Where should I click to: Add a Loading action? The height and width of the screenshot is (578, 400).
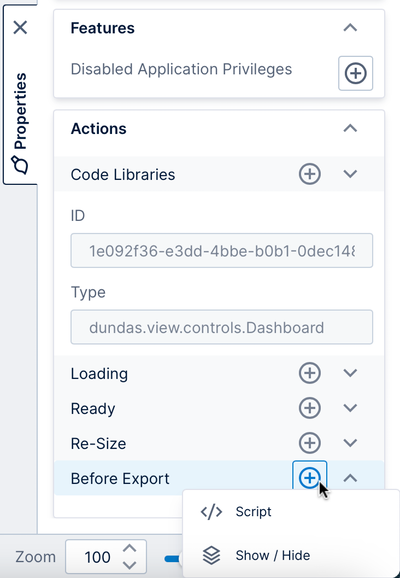(309, 373)
